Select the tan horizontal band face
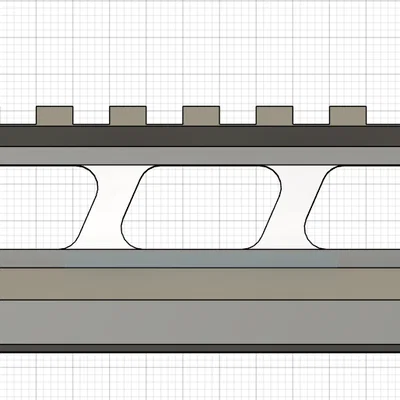The height and width of the screenshot is (400, 400). (x=200, y=284)
